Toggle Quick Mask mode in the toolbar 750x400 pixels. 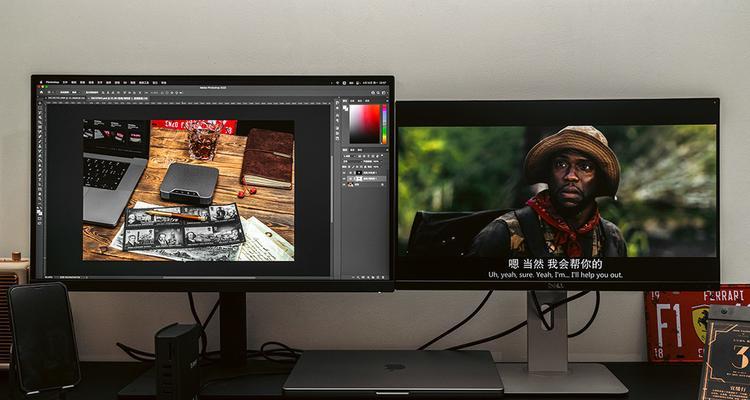(40, 218)
